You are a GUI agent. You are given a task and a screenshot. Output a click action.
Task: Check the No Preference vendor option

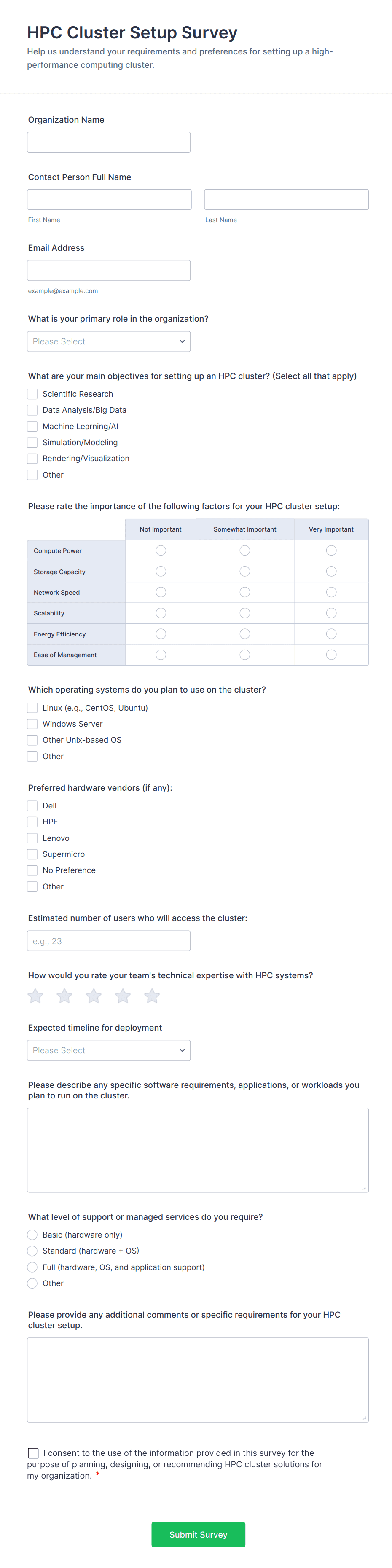point(32,870)
